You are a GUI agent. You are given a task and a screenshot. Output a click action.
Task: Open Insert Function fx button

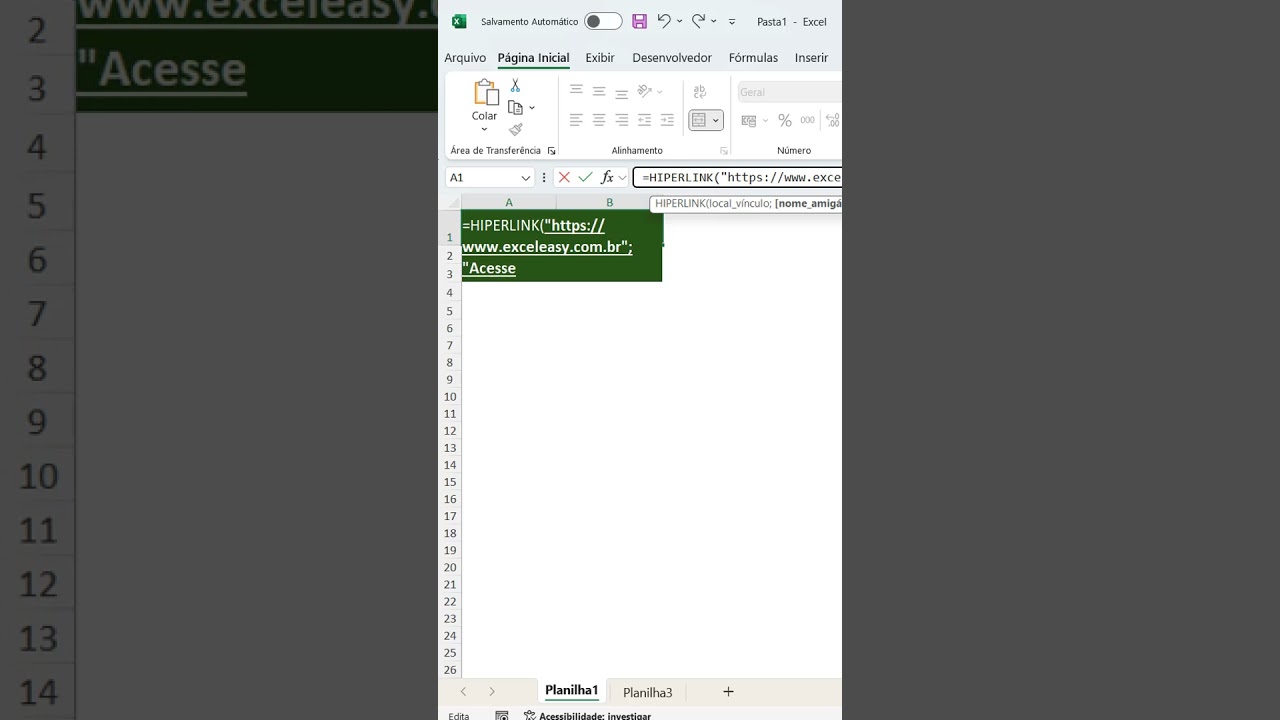click(x=607, y=177)
